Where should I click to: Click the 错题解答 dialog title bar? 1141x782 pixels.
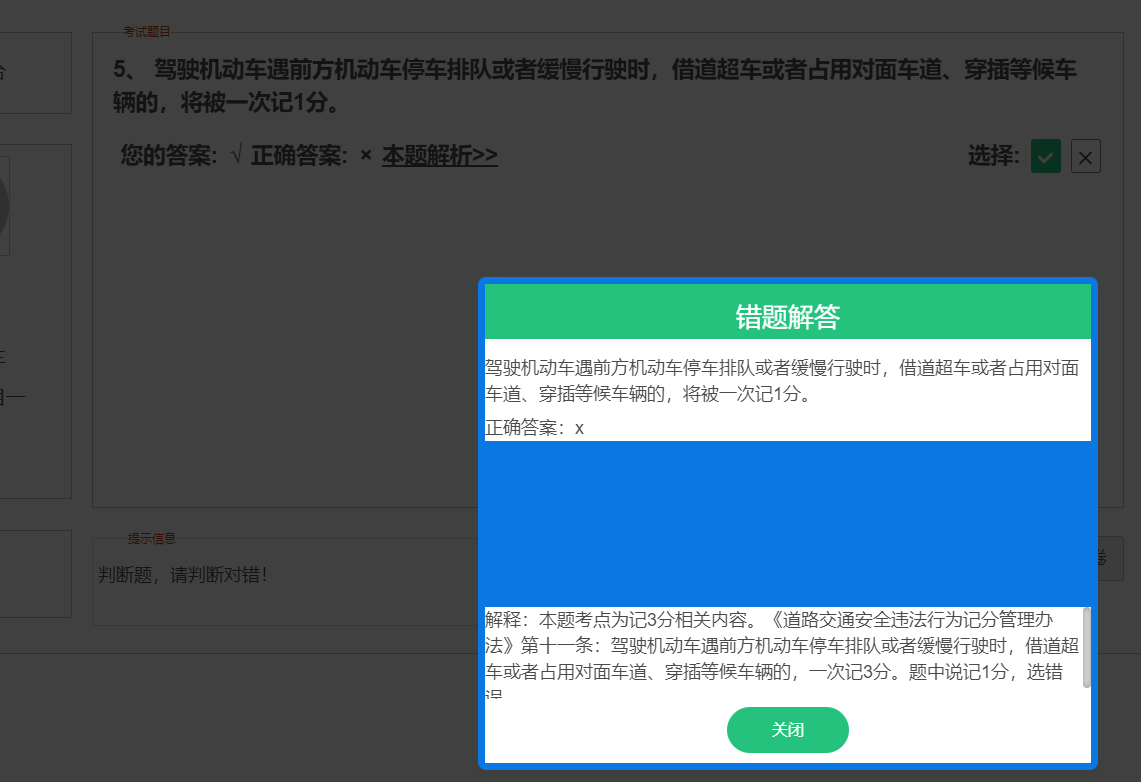(x=787, y=311)
